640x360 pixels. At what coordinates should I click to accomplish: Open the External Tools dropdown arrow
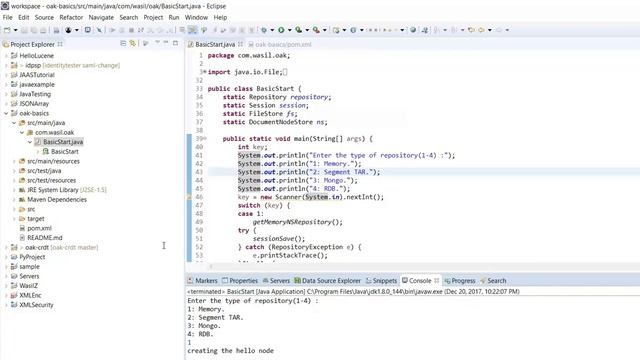pos(325,30)
